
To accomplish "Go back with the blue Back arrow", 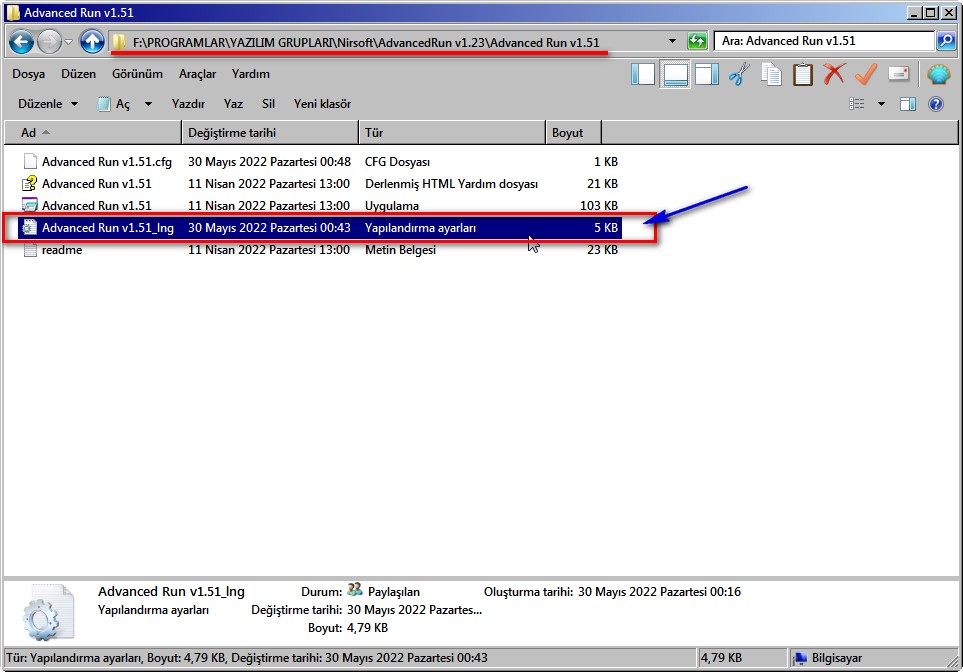I will coord(21,42).
